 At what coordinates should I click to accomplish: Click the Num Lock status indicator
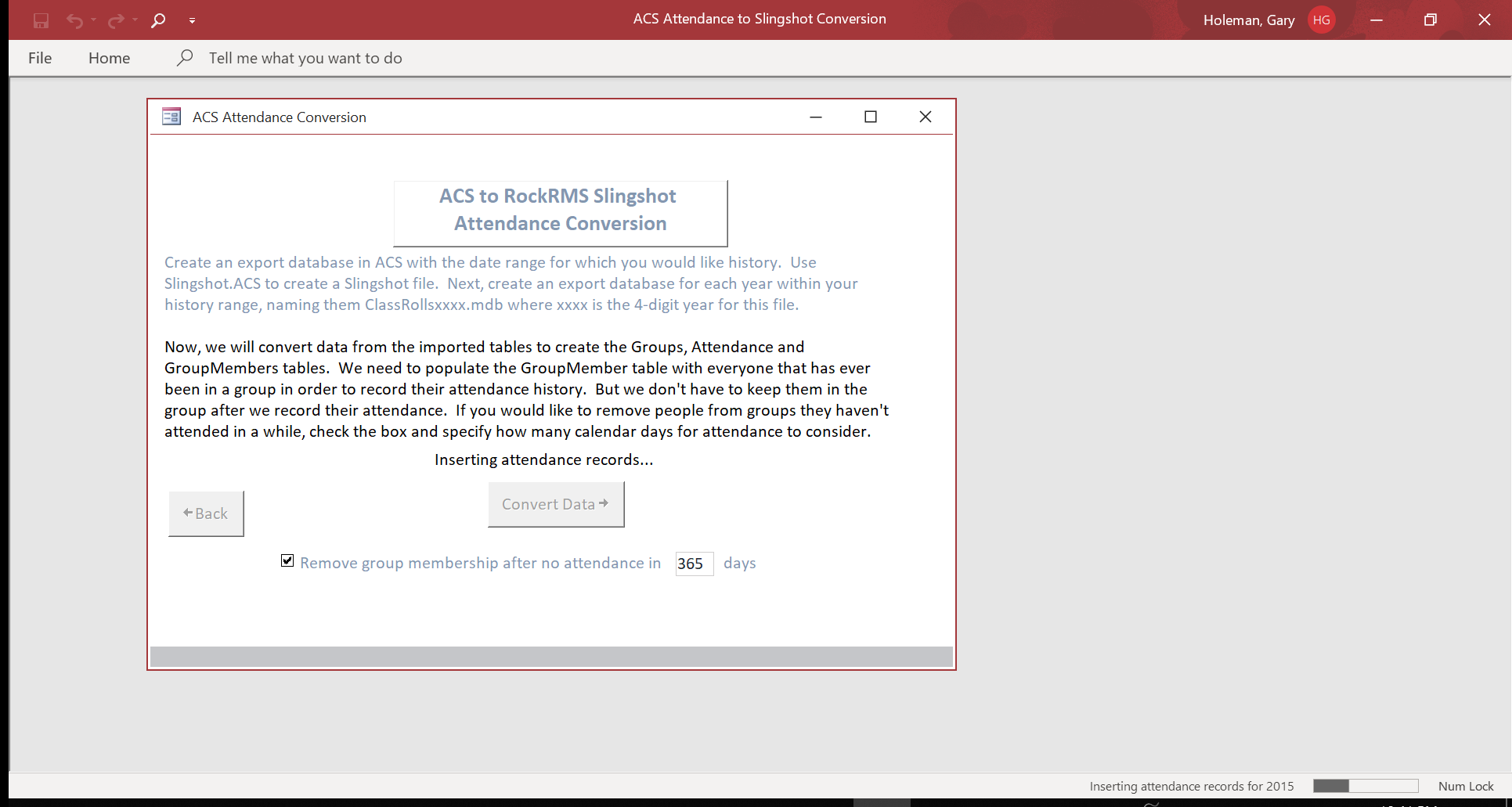point(1466,786)
